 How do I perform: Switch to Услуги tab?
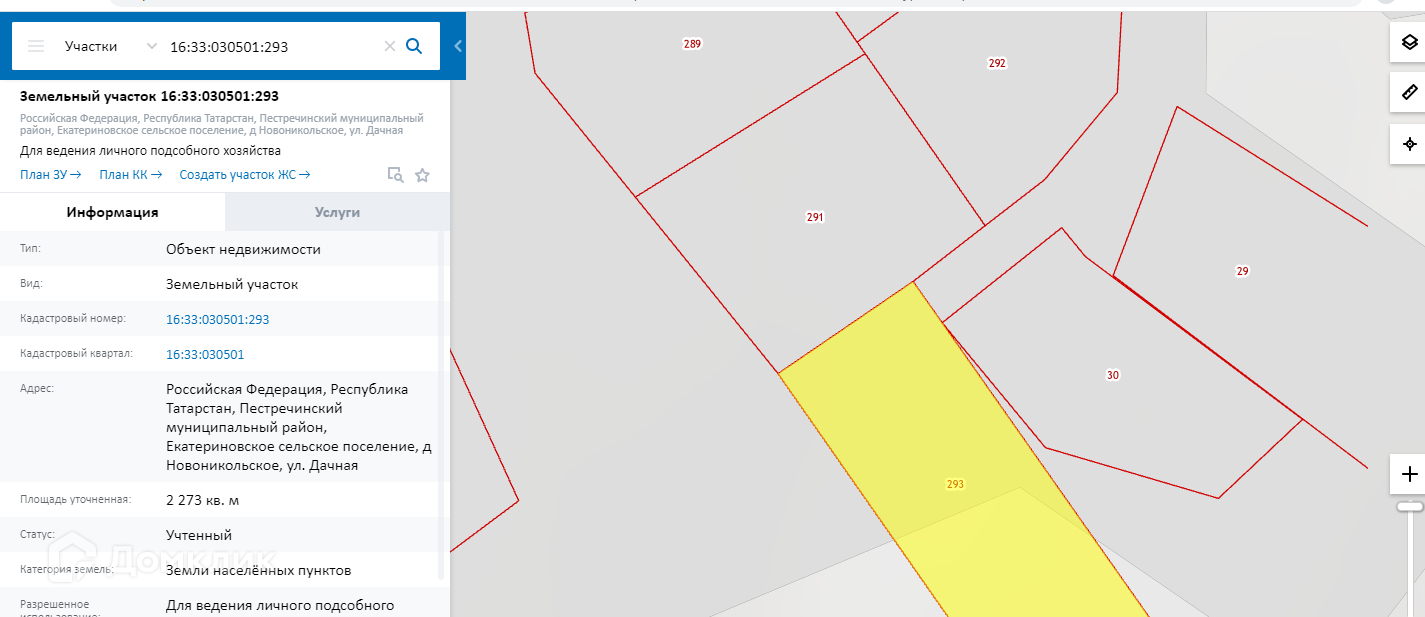(x=337, y=212)
